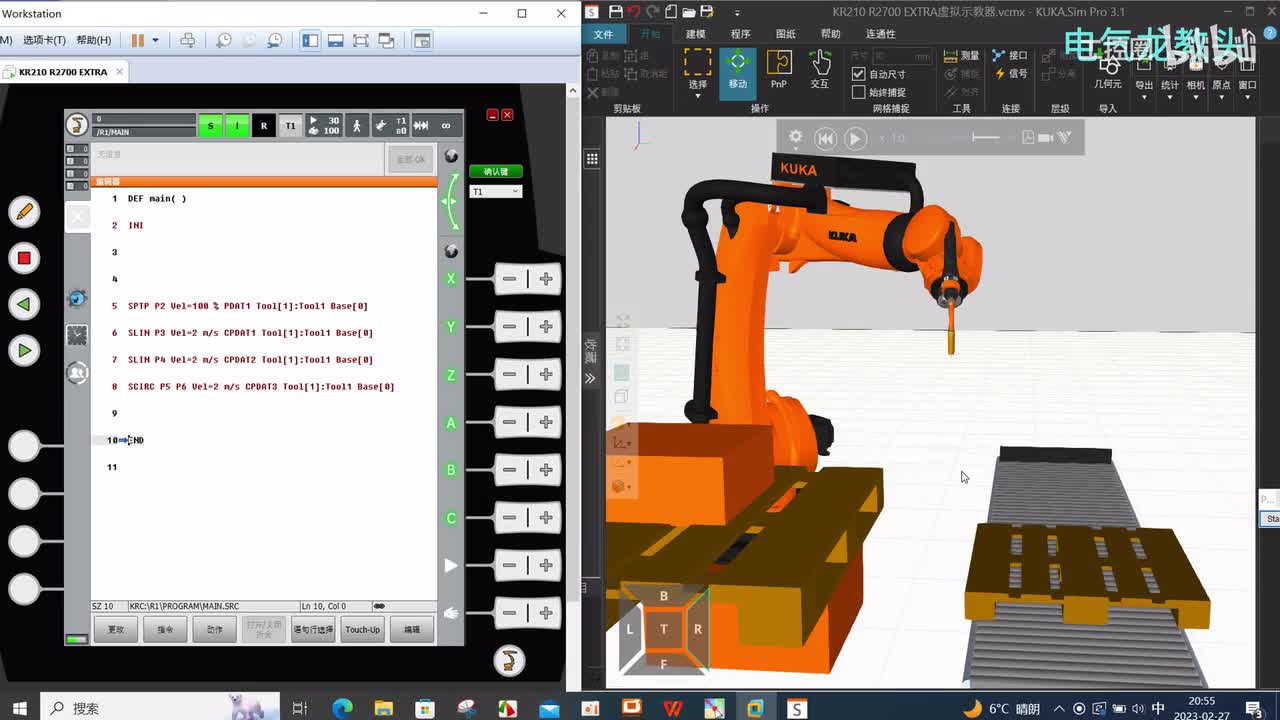
Task: Activate the PnP tool
Action: (778, 69)
